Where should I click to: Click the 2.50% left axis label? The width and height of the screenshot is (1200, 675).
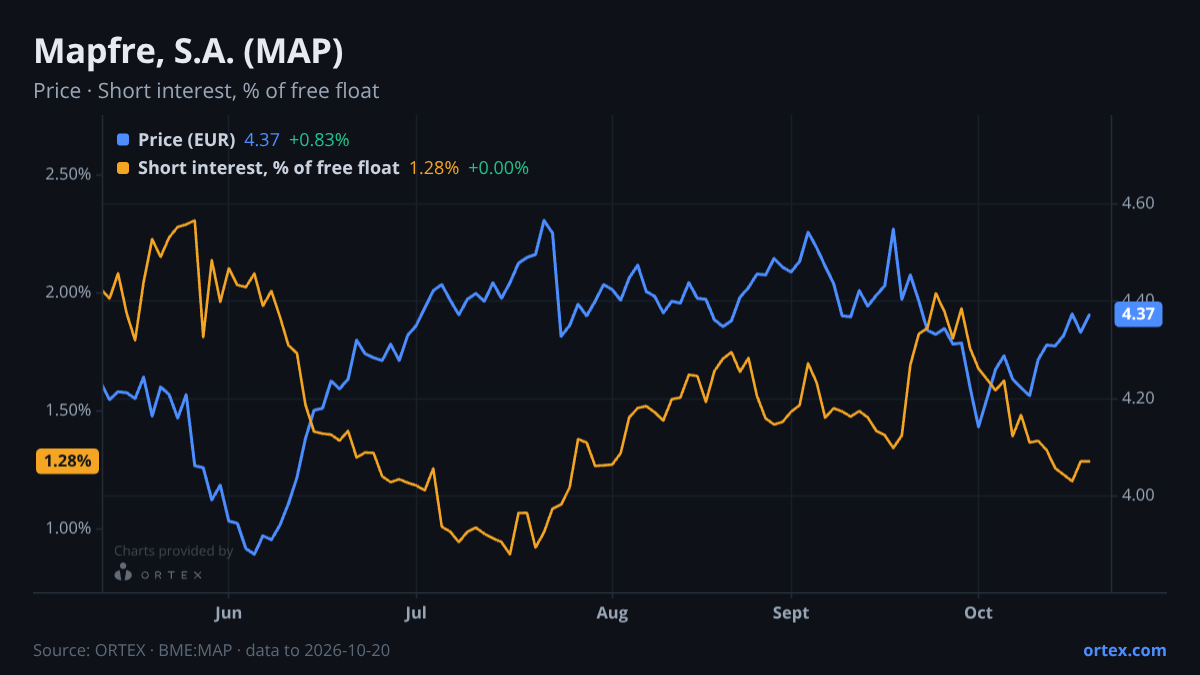pyautogui.click(x=68, y=174)
